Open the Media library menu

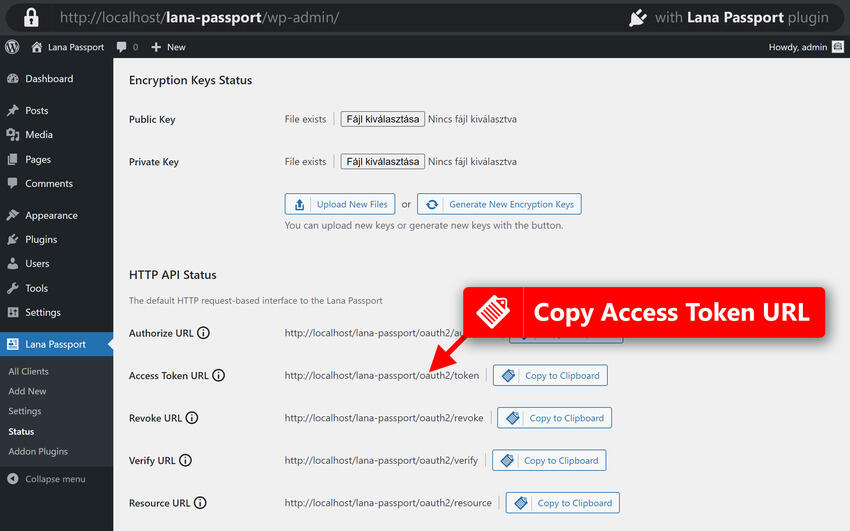(38, 134)
